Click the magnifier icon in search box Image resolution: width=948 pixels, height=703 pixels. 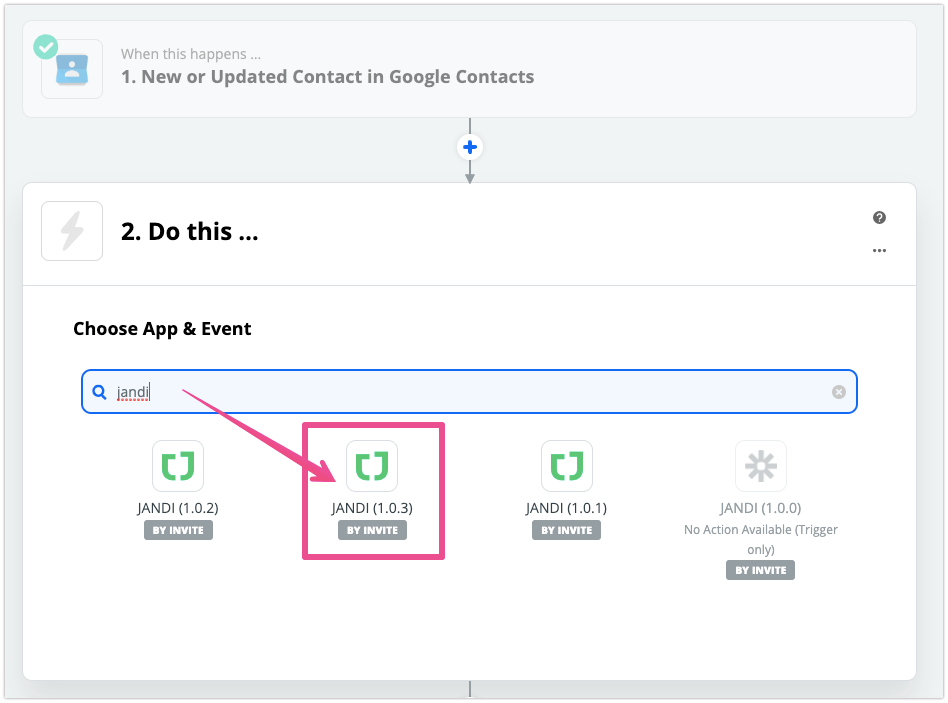(x=100, y=392)
